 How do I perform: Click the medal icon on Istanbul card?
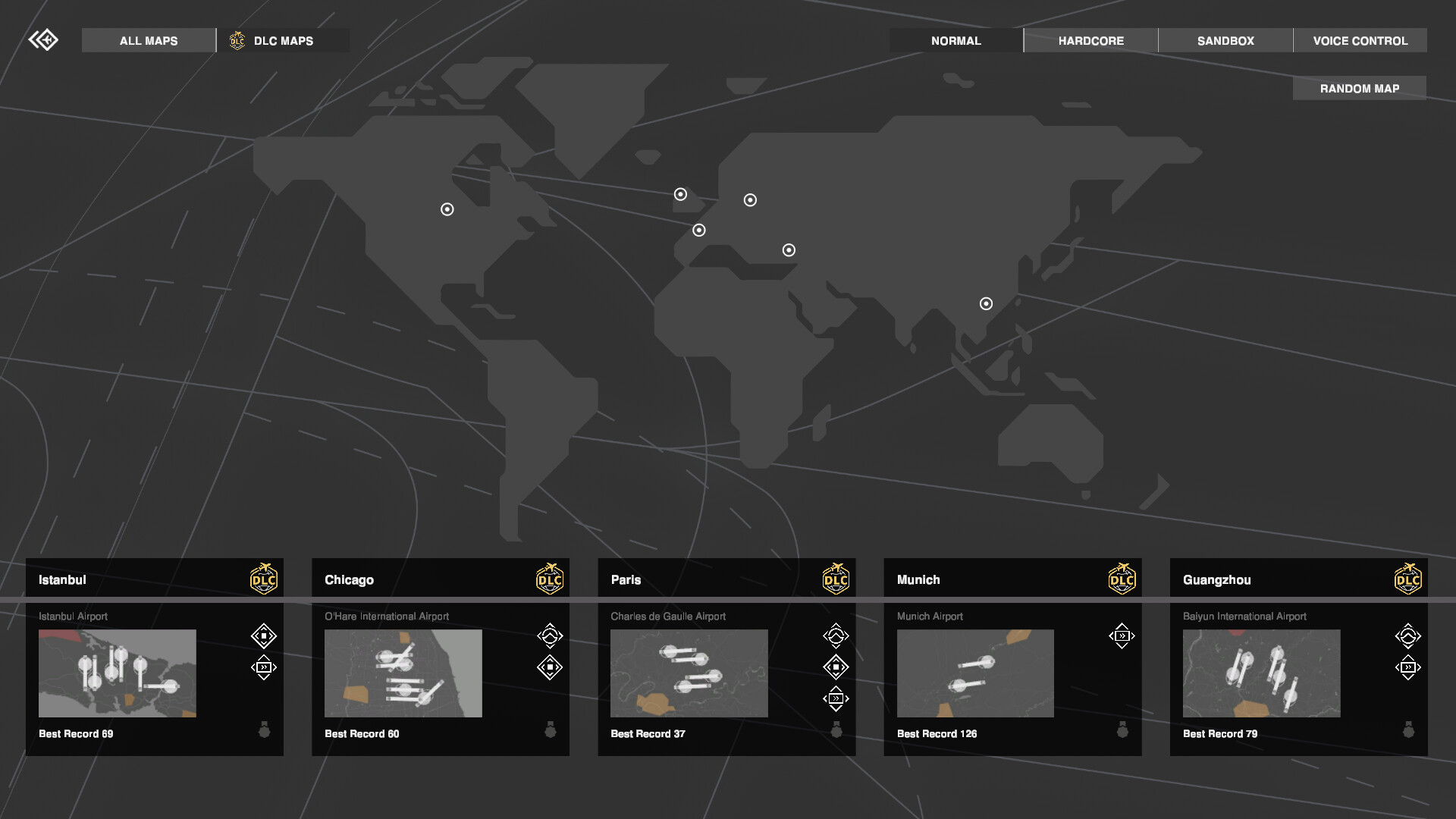coord(264,730)
